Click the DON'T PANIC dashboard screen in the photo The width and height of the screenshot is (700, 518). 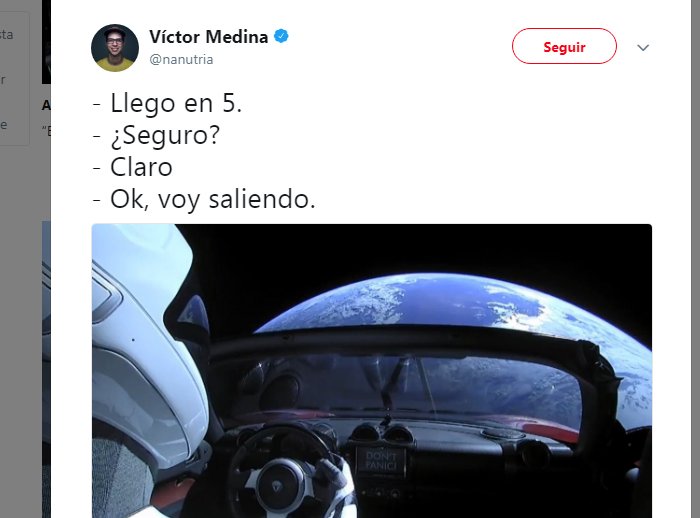click(381, 461)
